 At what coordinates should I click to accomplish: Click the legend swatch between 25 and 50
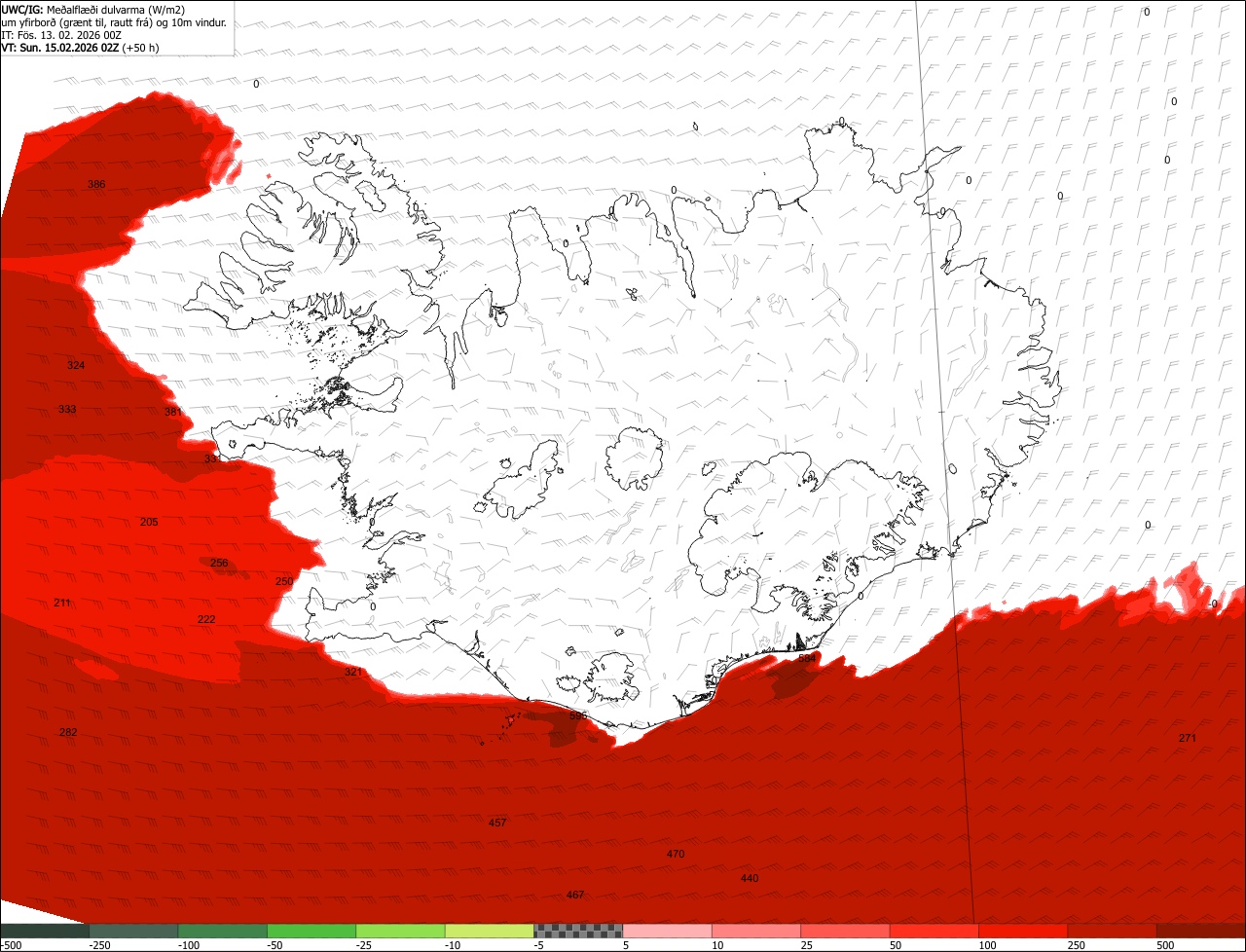(x=846, y=931)
